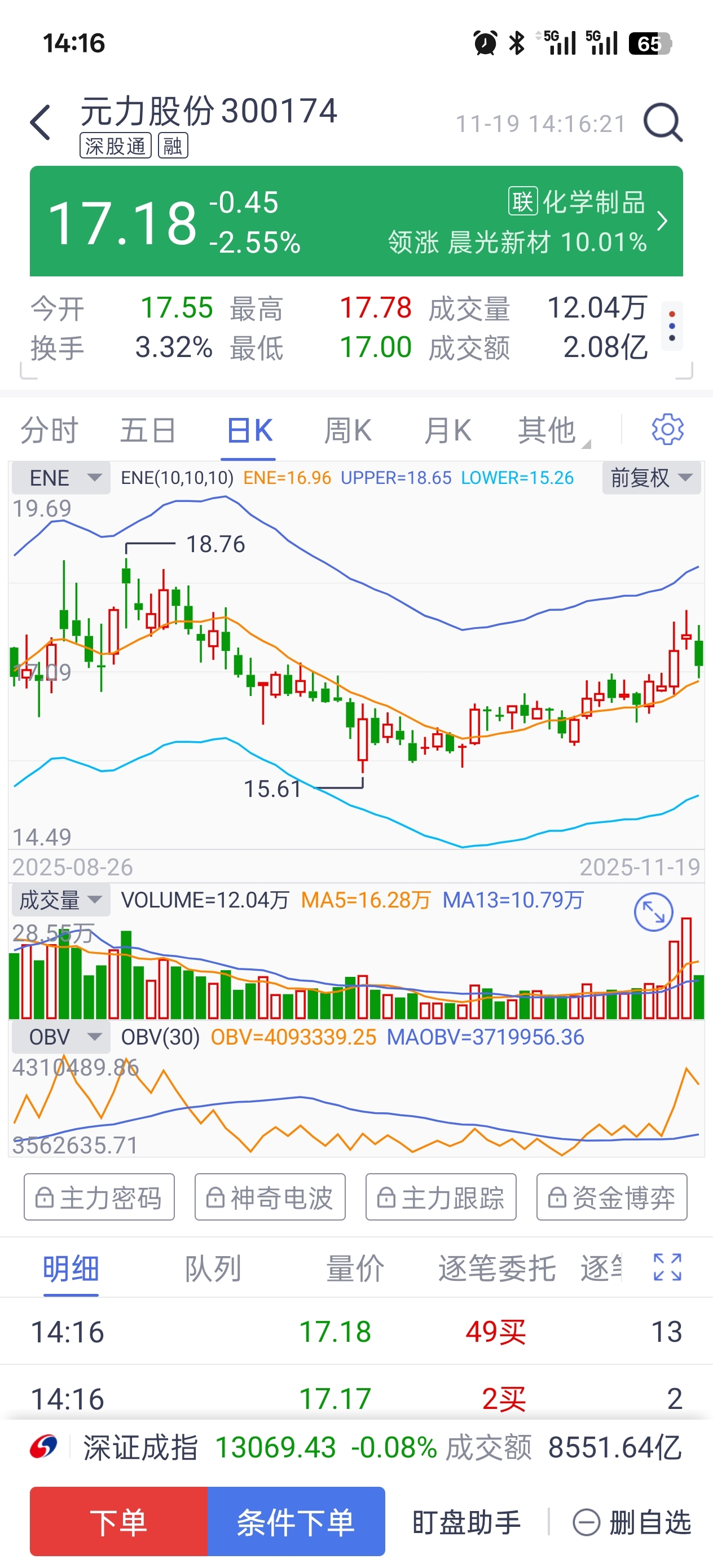
Task: Switch to the 逐笔委托 tab
Action: [x=497, y=1269]
